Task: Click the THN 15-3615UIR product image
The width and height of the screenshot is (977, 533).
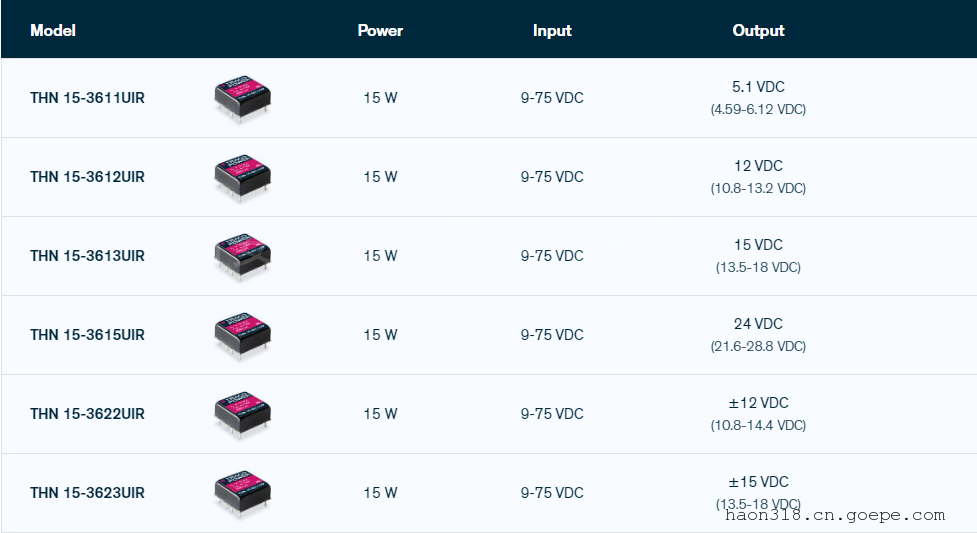Action: click(243, 336)
